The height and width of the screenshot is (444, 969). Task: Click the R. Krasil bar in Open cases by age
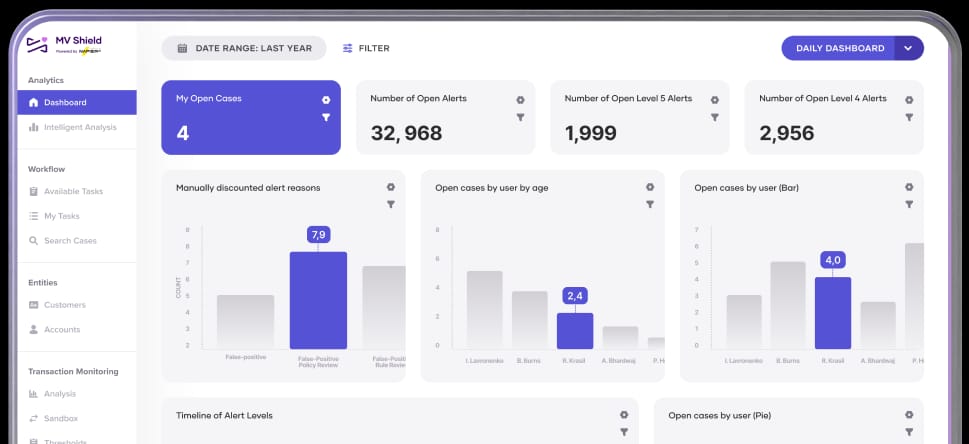(x=575, y=330)
